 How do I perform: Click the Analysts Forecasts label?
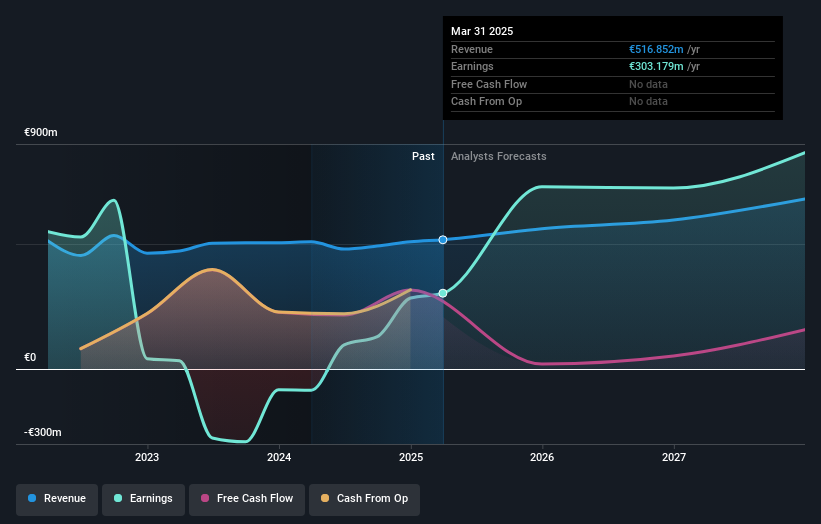pos(498,157)
